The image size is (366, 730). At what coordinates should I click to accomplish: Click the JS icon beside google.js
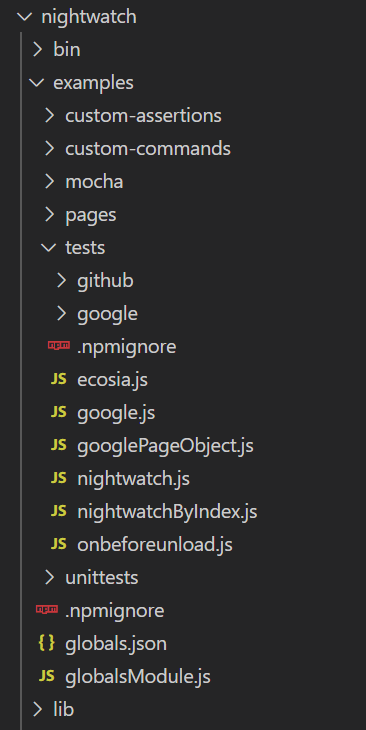(59, 412)
